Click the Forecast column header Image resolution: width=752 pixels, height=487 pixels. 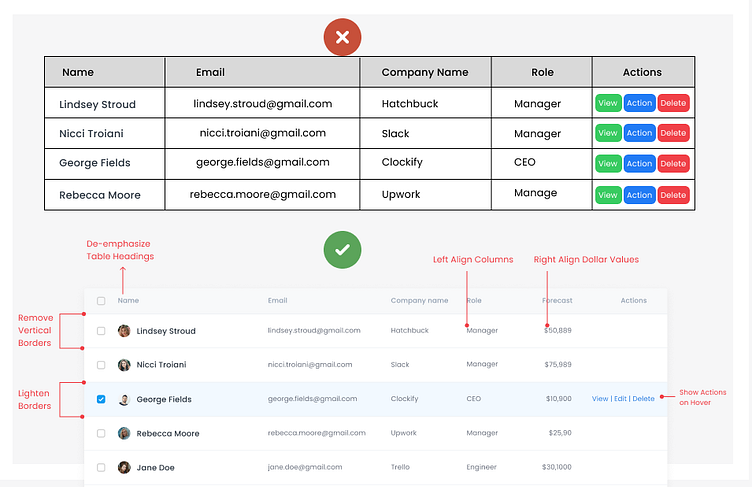point(557,300)
